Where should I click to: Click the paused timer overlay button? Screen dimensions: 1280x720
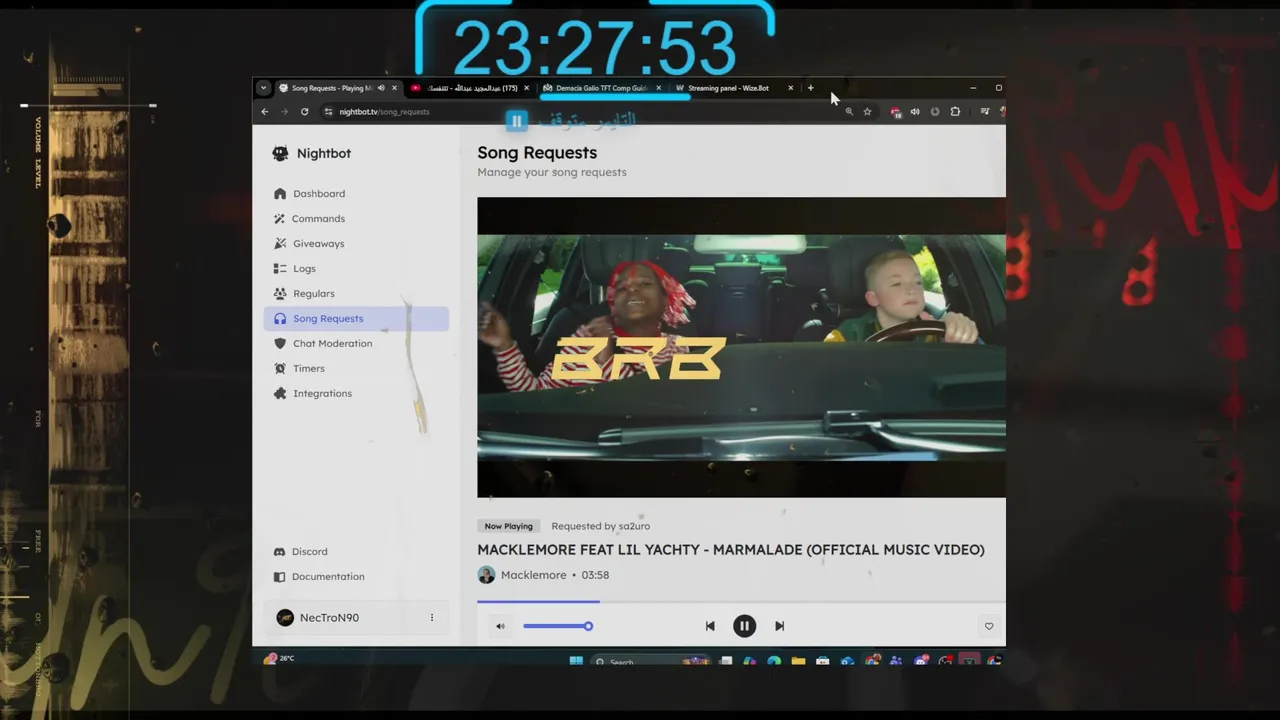(x=516, y=121)
